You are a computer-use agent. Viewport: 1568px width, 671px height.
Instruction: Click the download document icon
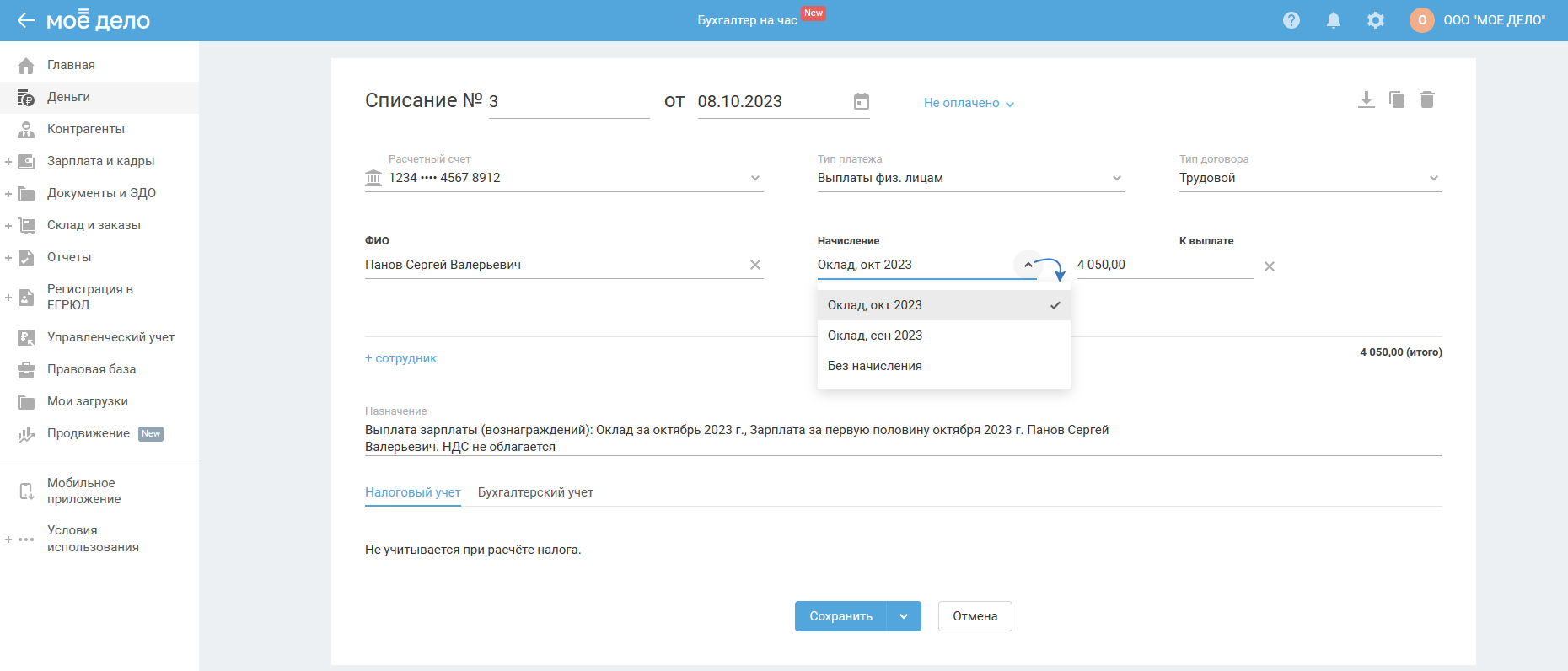point(1366,100)
